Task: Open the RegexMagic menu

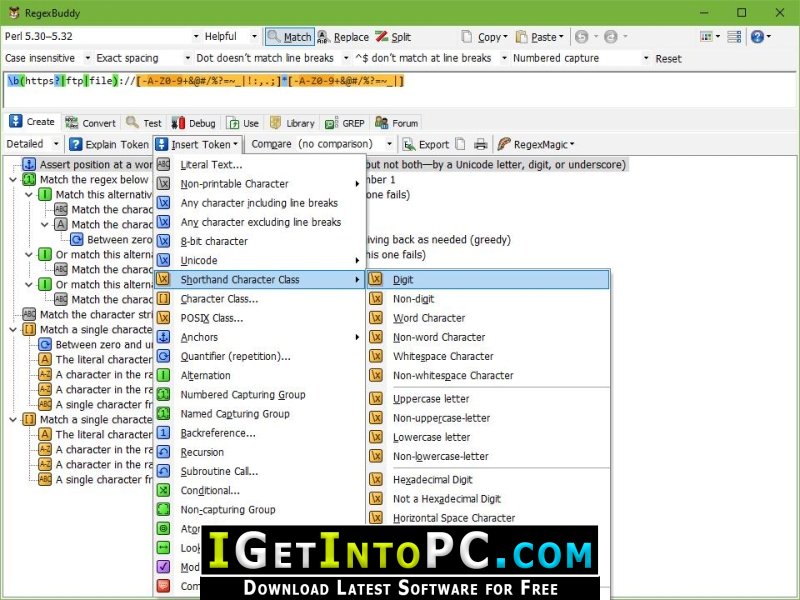Action: point(536,144)
